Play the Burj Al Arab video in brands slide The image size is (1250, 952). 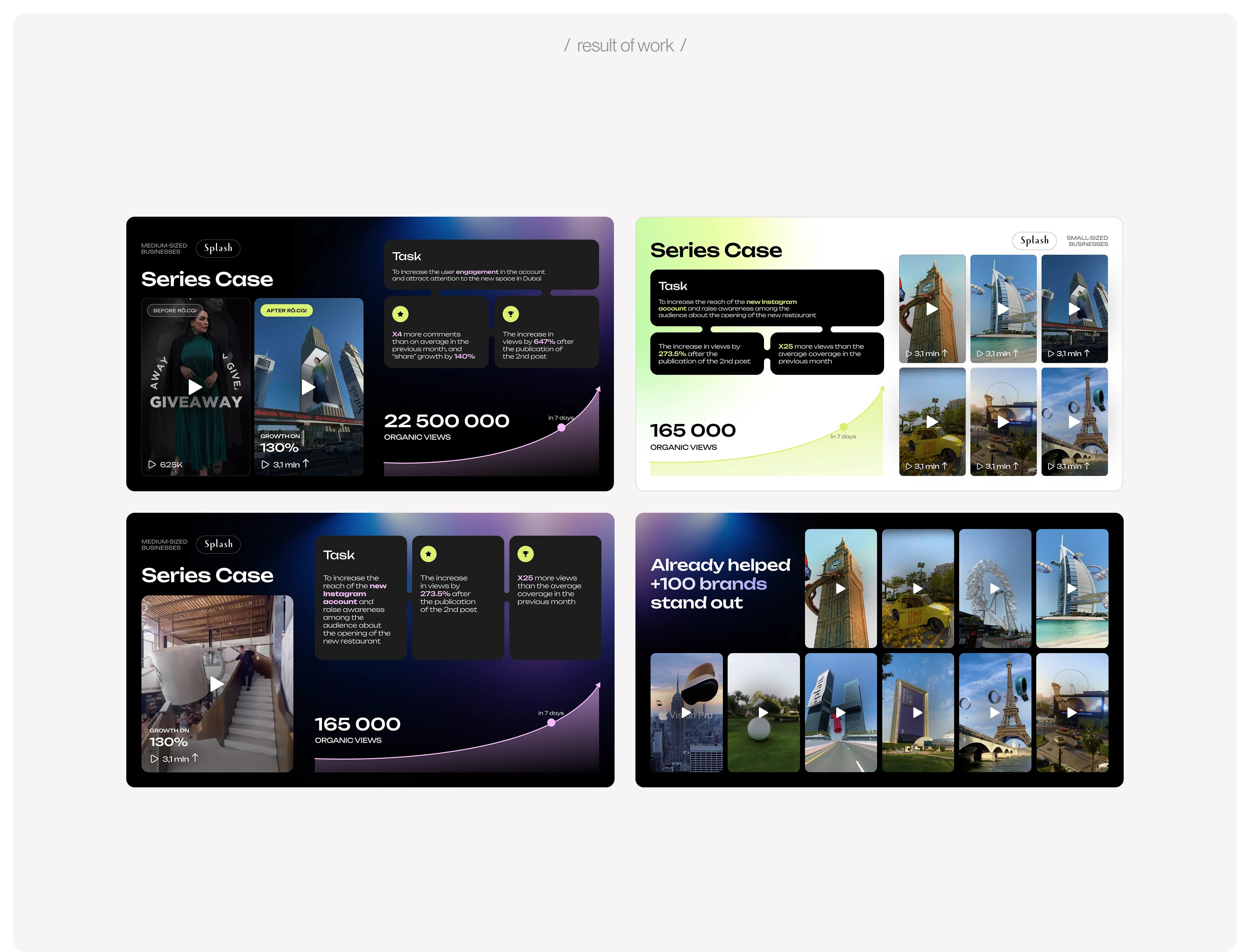1071,588
